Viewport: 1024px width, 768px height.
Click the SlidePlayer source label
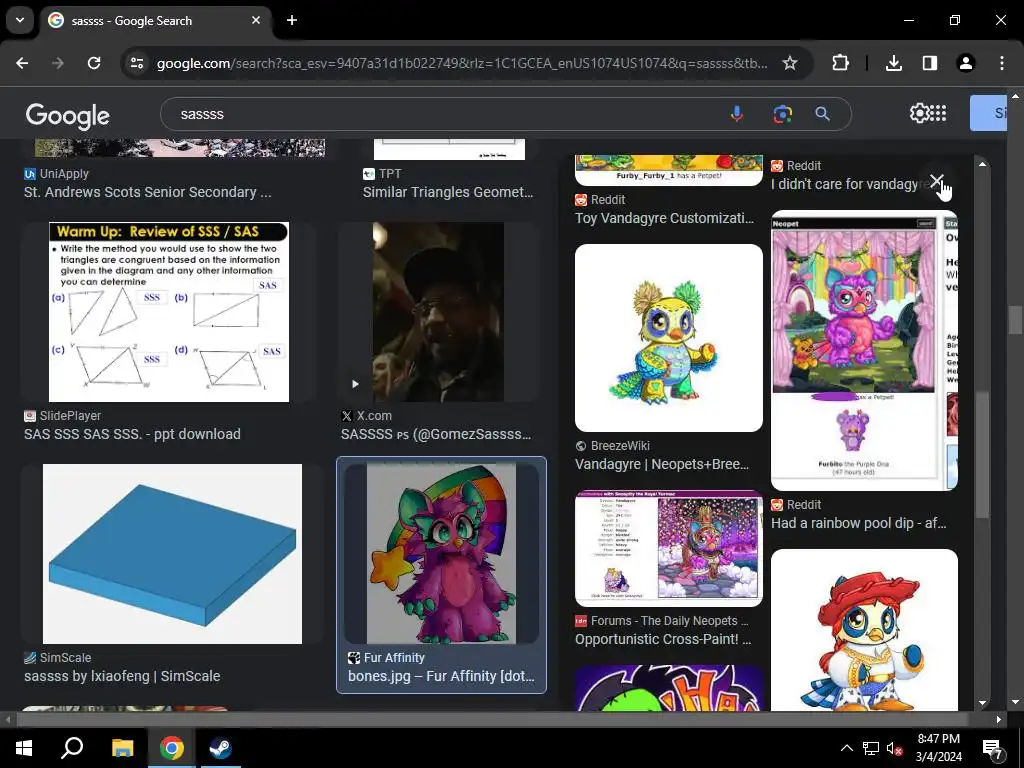click(x=63, y=416)
